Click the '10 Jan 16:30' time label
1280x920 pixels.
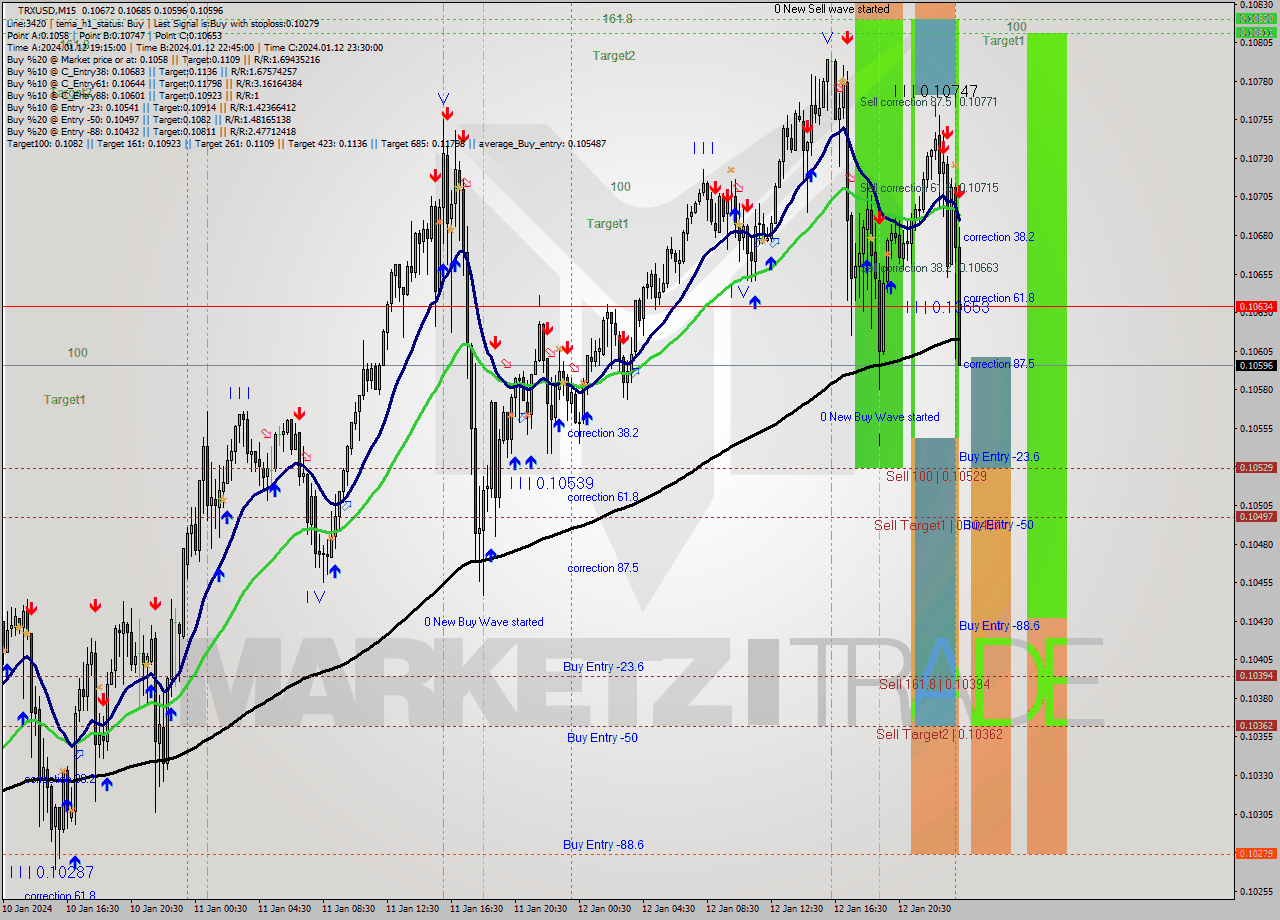tap(93, 909)
